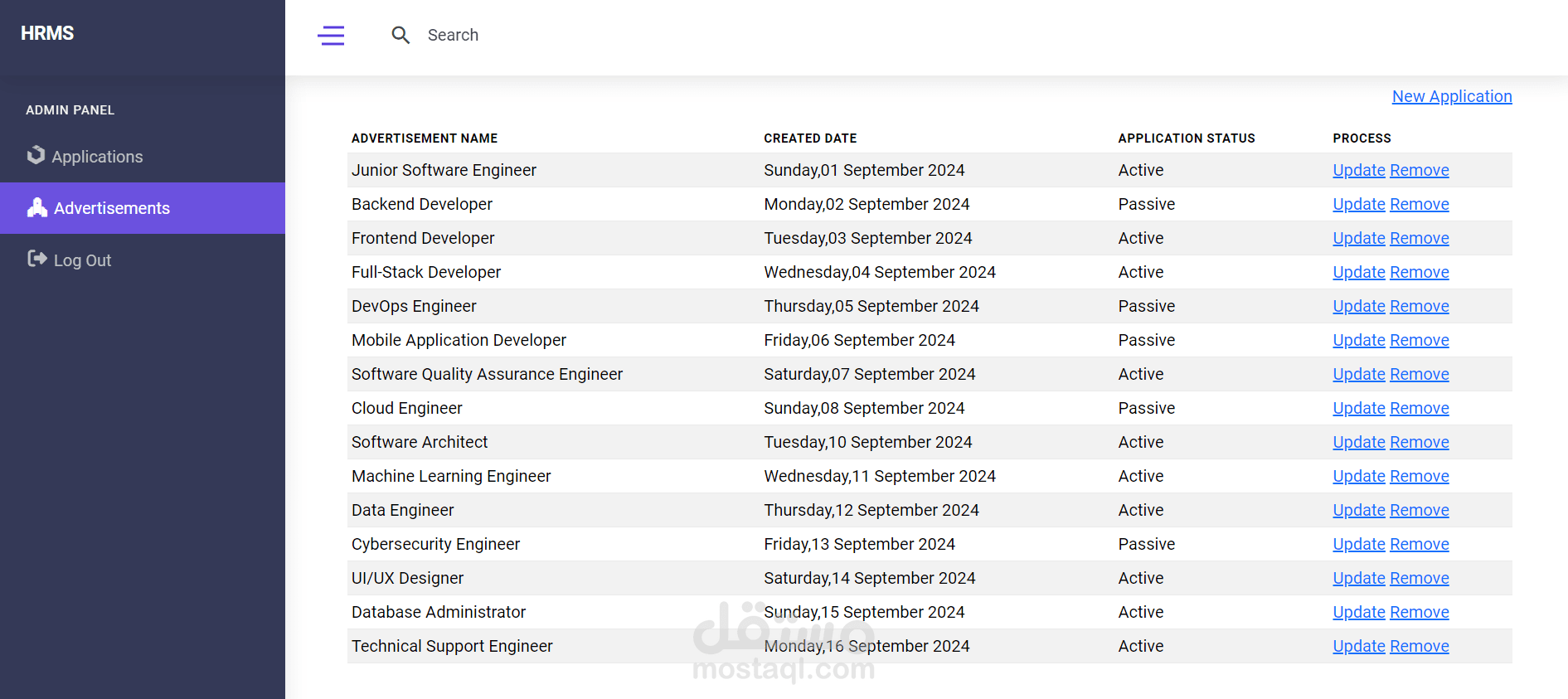Click the date Wednesday,04 September 2024
The height and width of the screenshot is (699, 1568).
[880, 272]
